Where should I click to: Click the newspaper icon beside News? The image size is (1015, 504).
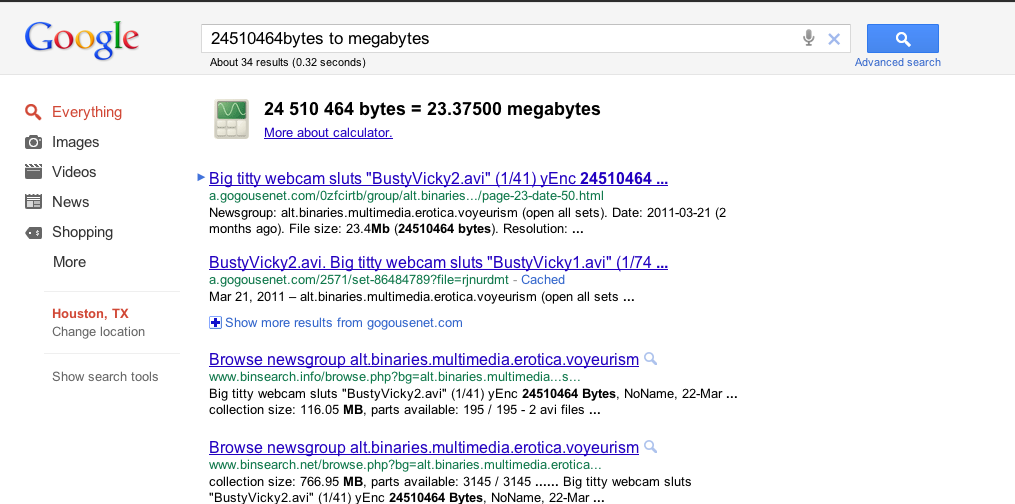pyautogui.click(x=33, y=202)
